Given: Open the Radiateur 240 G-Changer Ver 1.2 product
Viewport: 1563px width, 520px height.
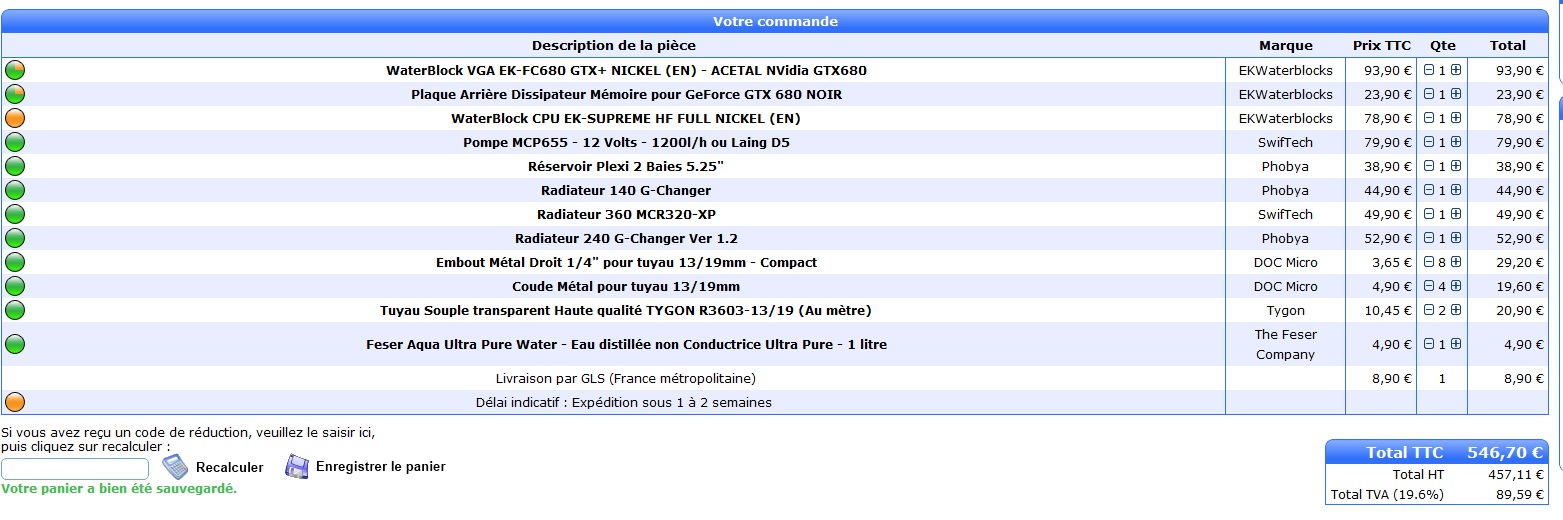Looking at the screenshot, I should click(626, 238).
